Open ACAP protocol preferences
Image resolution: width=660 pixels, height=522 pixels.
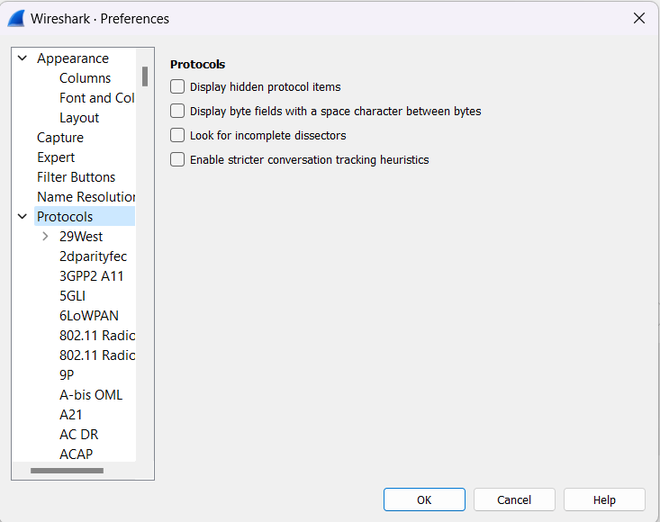tap(76, 454)
